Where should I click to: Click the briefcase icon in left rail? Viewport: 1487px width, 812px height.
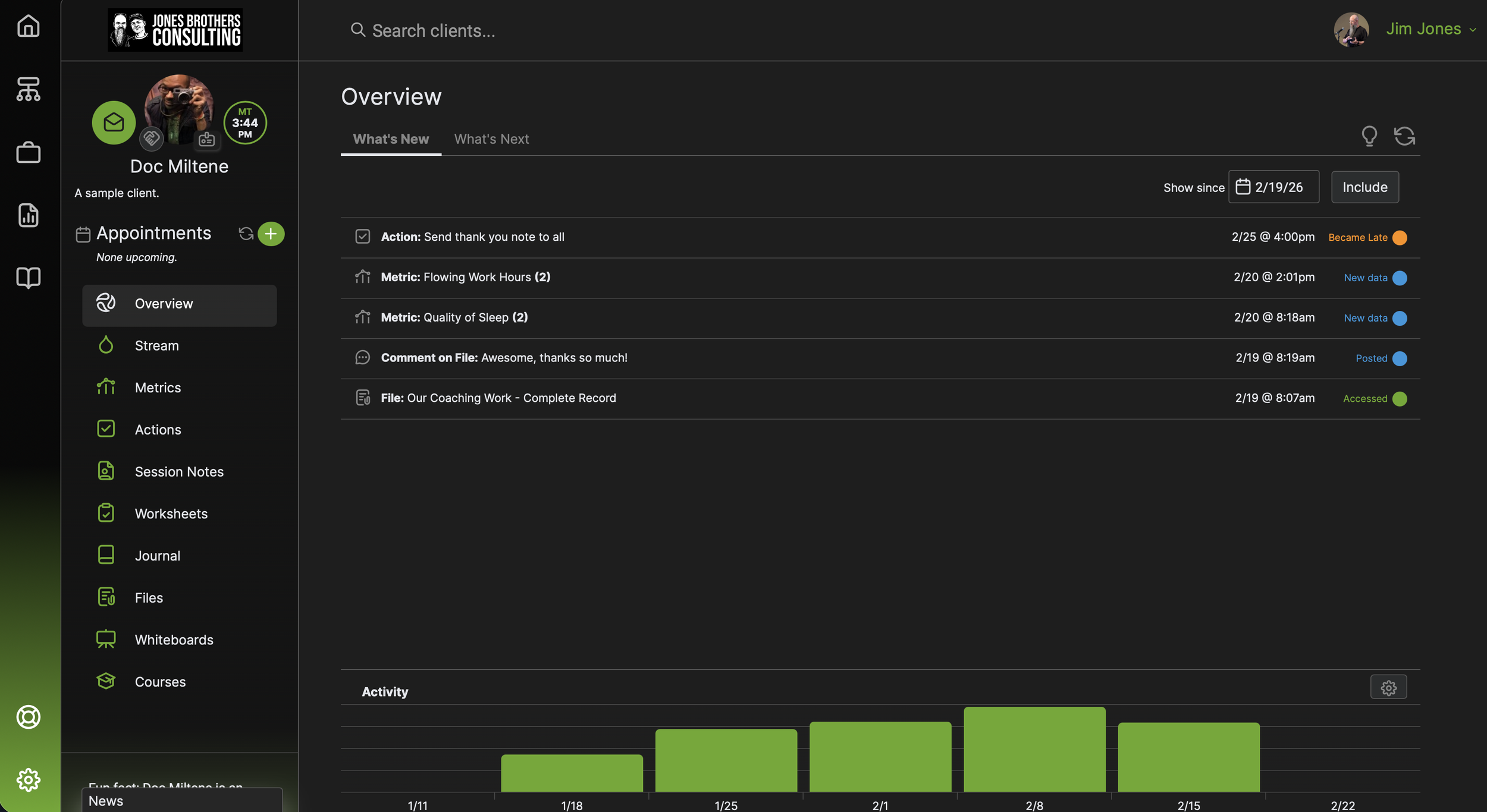pyautogui.click(x=28, y=152)
